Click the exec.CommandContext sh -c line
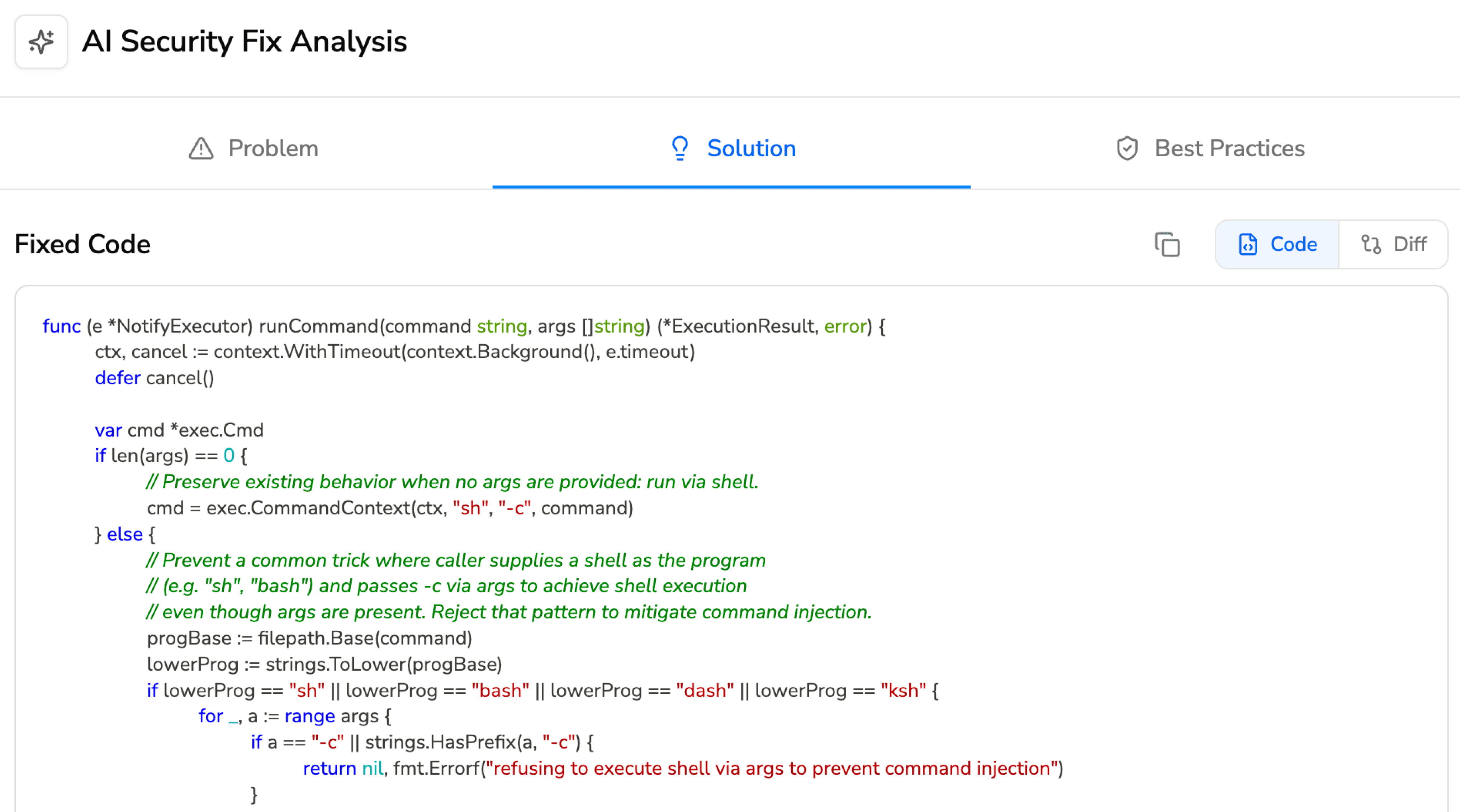The width and height of the screenshot is (1460, 812). [389, 508]
